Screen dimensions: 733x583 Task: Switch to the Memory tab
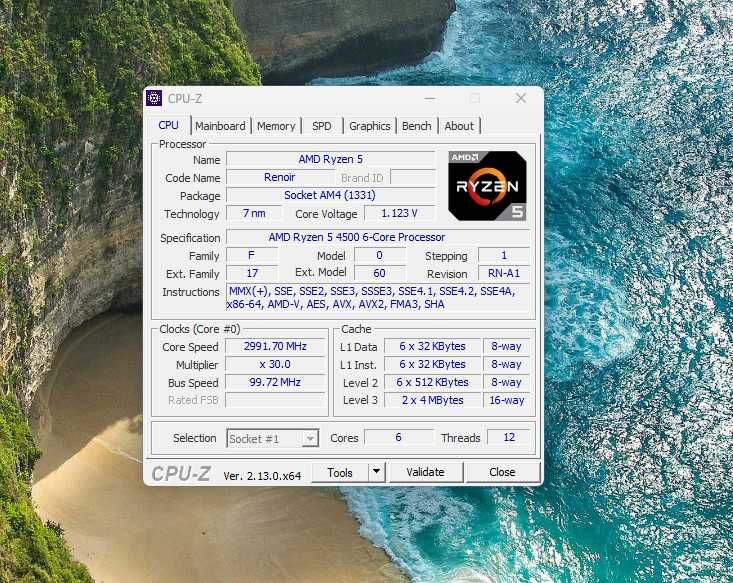point(276,126)
